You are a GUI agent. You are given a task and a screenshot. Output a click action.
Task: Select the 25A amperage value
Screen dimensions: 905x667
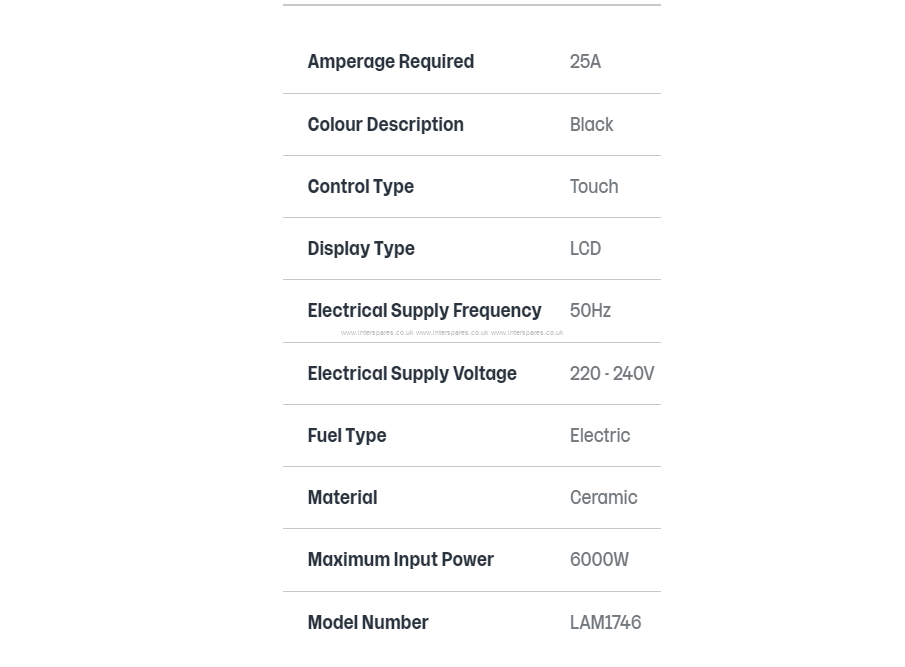click(x=585, y=62)
